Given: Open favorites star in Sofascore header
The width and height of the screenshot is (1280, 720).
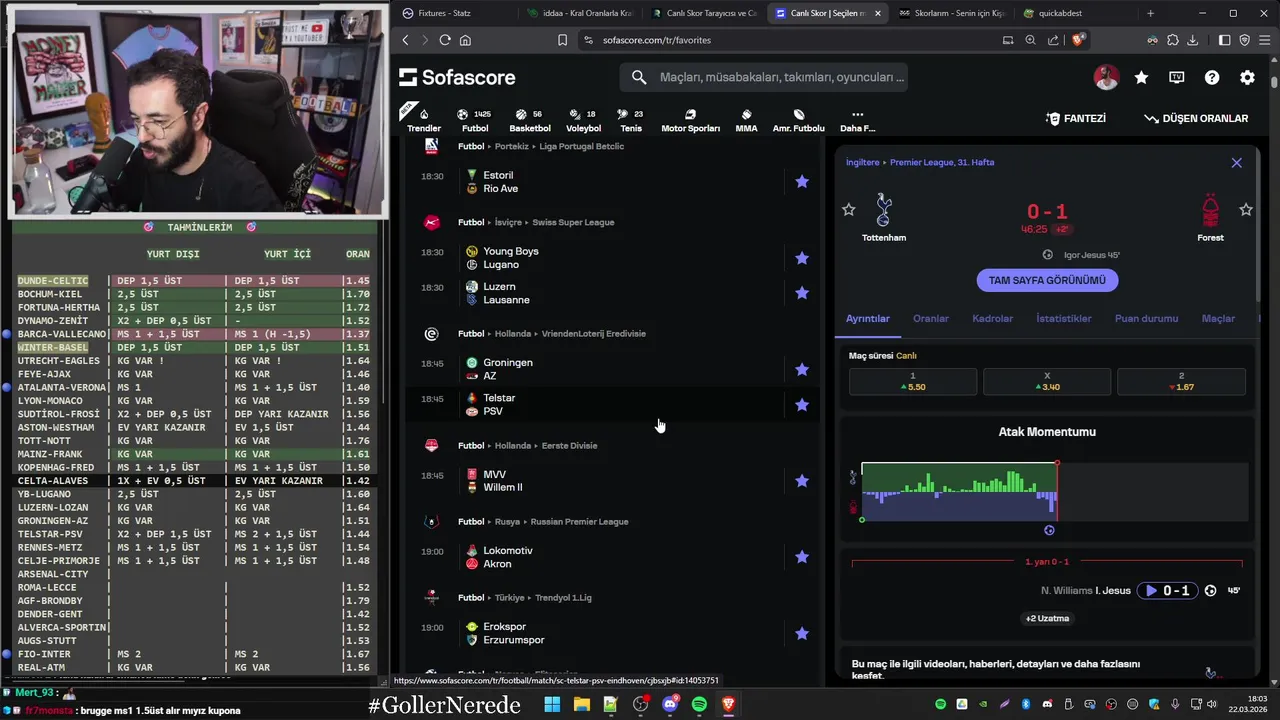Looking at the screenshot, I should pos(1141,77).
